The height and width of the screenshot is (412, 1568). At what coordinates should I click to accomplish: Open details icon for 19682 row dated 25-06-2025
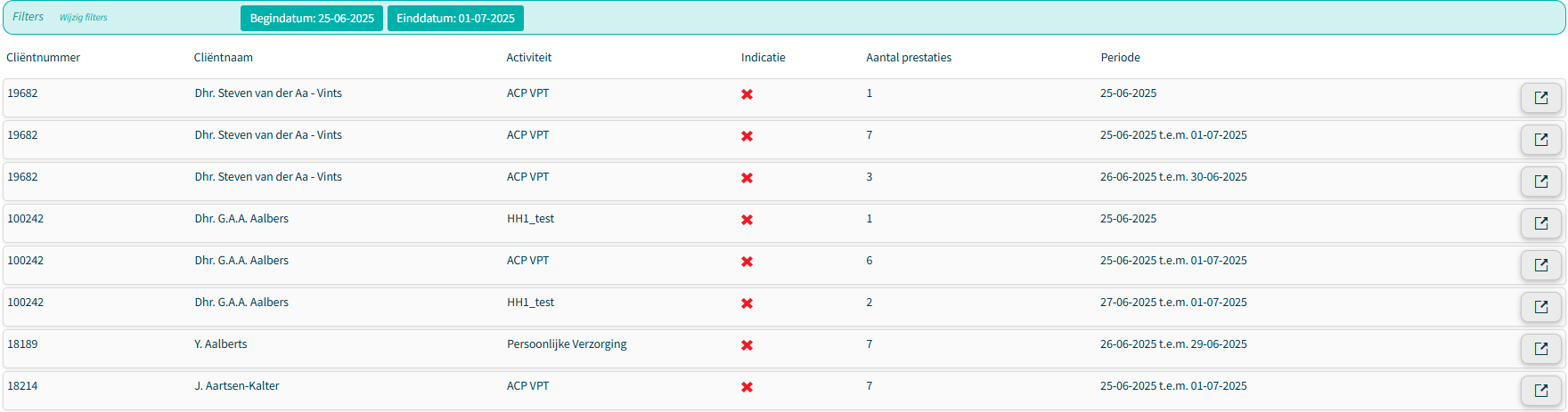click(x=1540, y=98)
